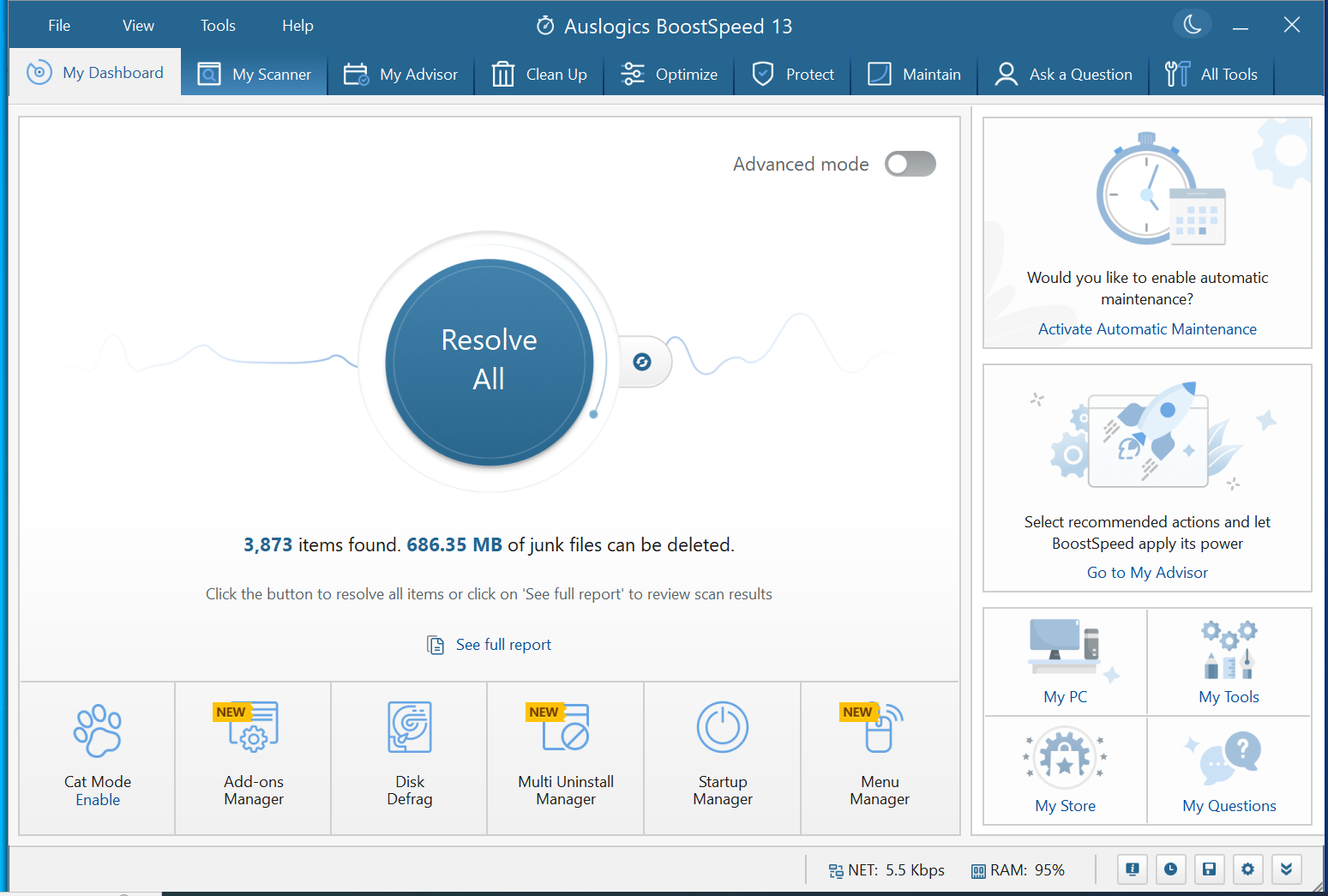Open Ask a Question tab
This screenshot has width=1328, height=896.
(x=1064, y=75)
